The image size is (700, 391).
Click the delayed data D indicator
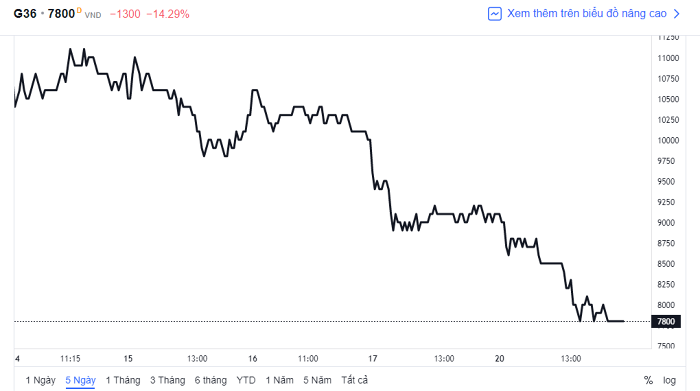pyautogui.click(x=79, y=10)
